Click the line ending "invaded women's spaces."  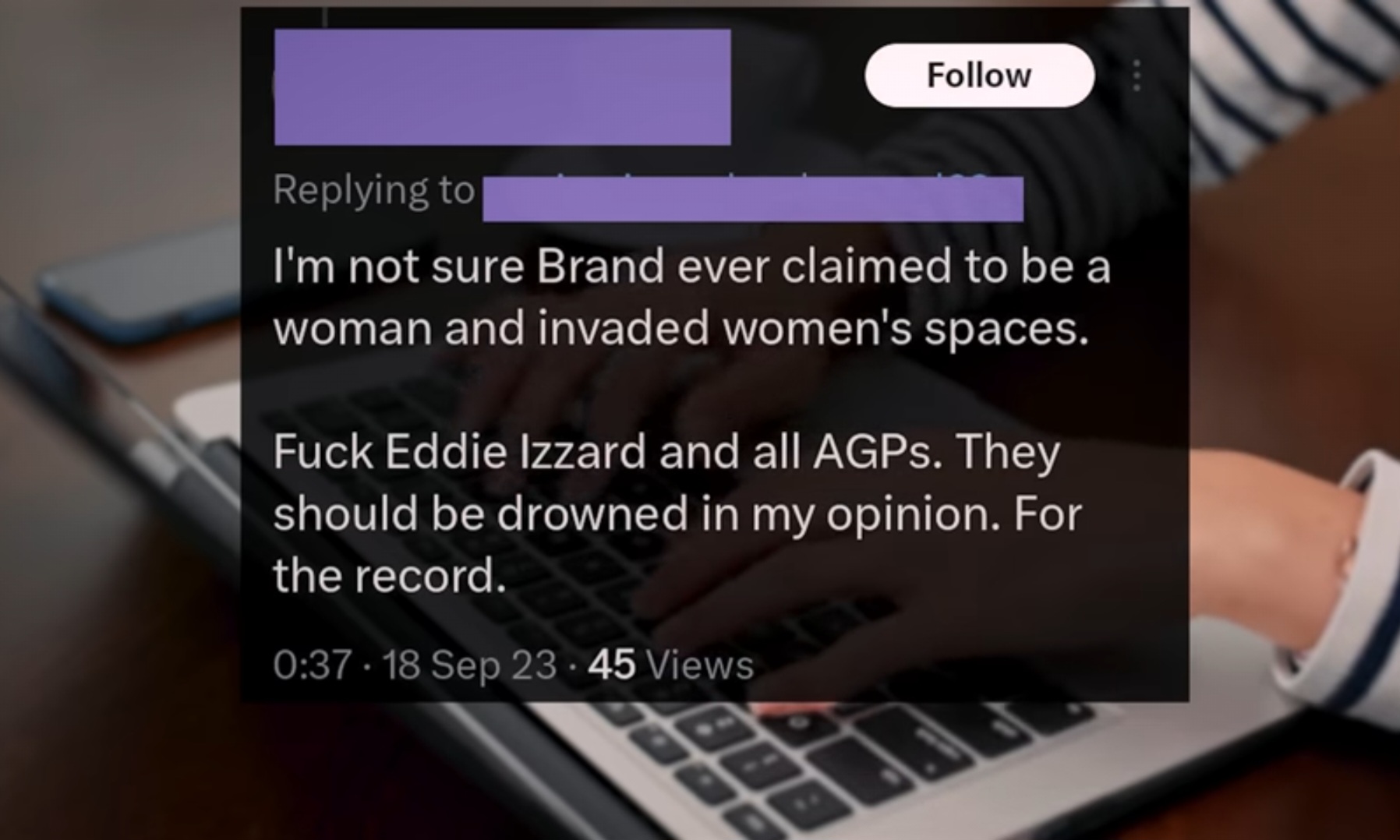pos(681,328)
